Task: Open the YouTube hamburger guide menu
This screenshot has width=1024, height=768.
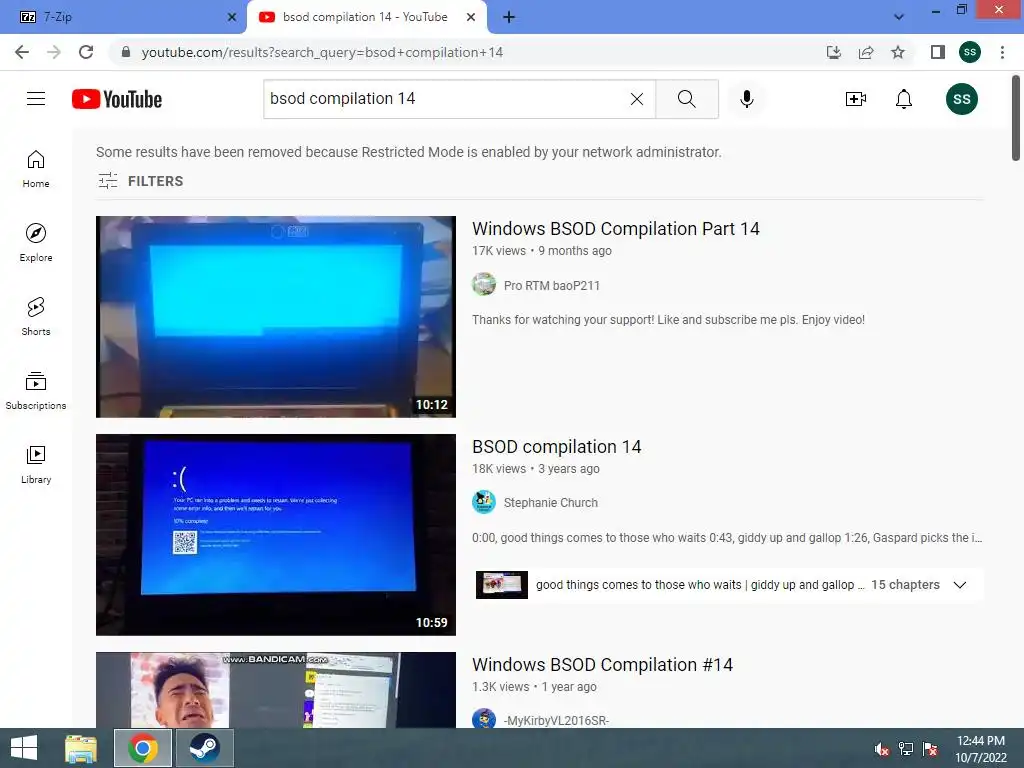Action: tap(36, 99)
